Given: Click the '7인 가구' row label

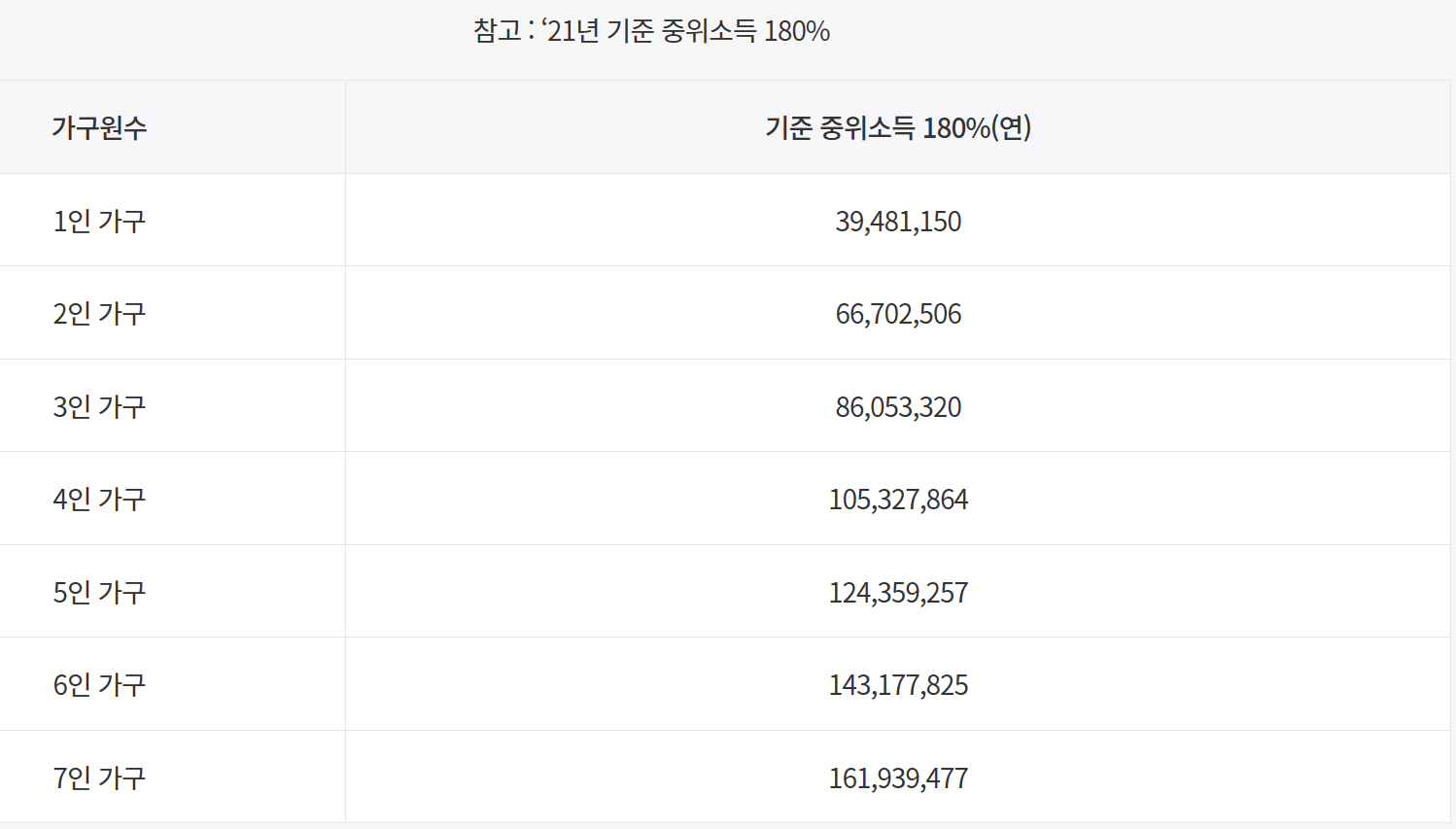Looking at the screenshot, I should point(99,777).
